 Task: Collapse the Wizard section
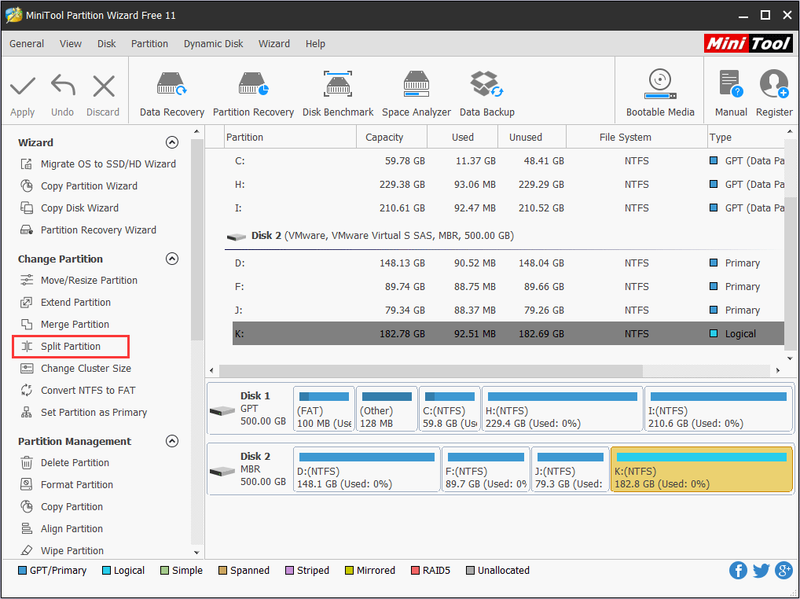172,142
